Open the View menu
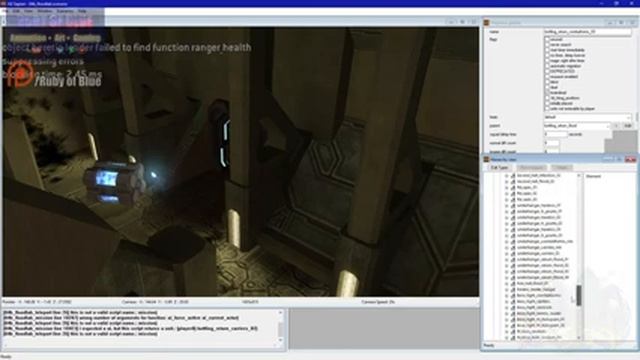This screenshot has height=360, width=640. pos(28,11)
